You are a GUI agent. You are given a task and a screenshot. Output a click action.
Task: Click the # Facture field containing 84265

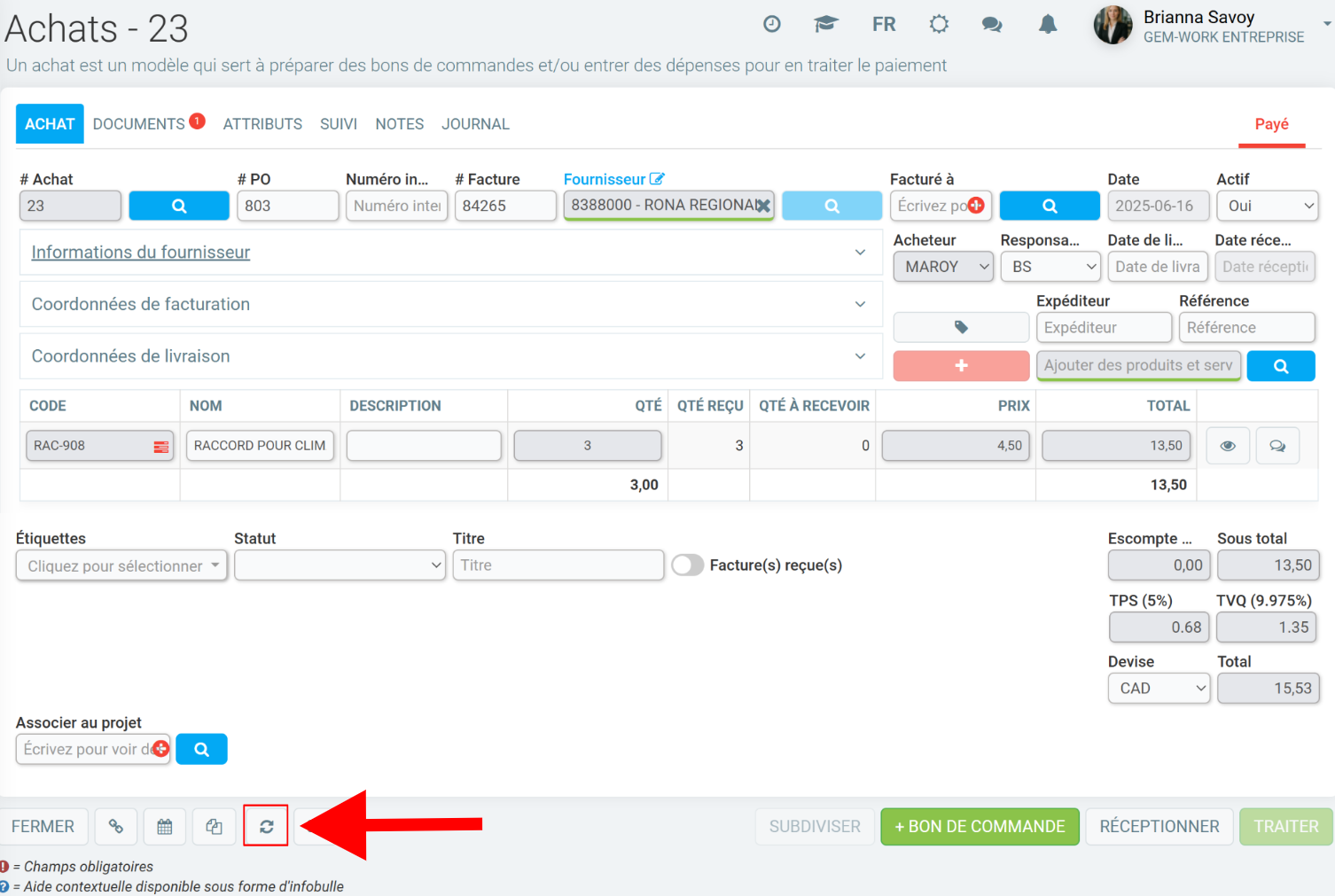(505, 206)
